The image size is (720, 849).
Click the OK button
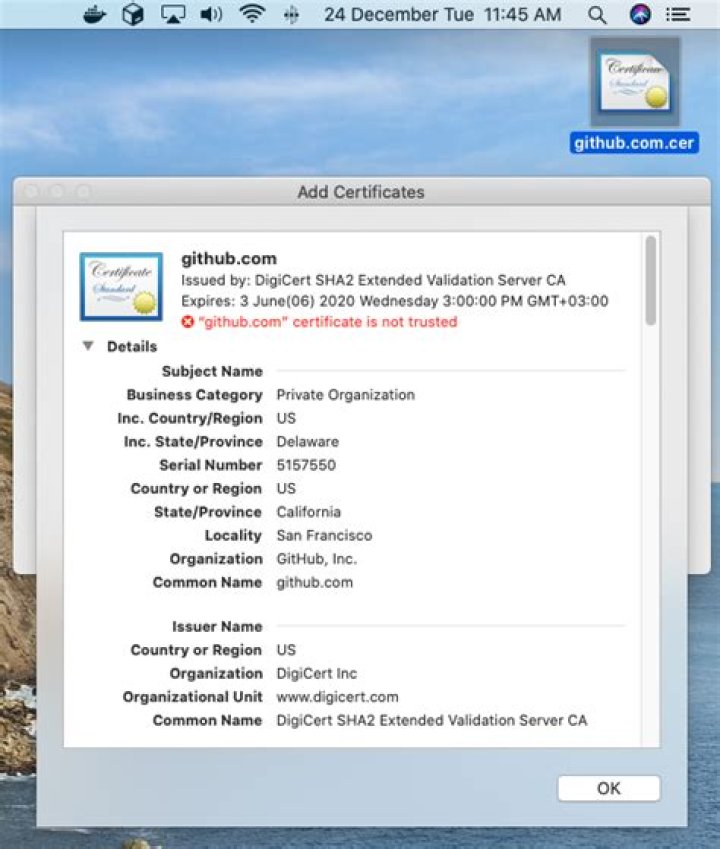tap(608, 788)
